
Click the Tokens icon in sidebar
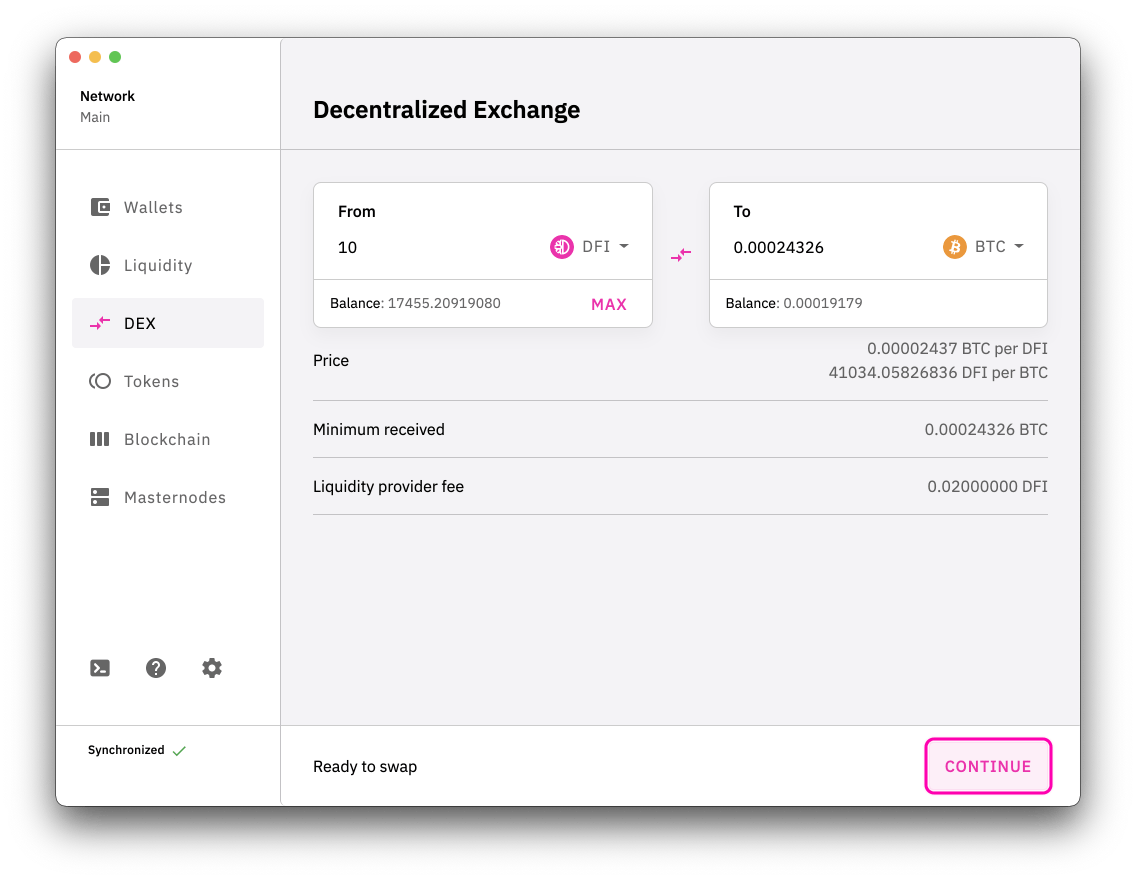point(100,382)
